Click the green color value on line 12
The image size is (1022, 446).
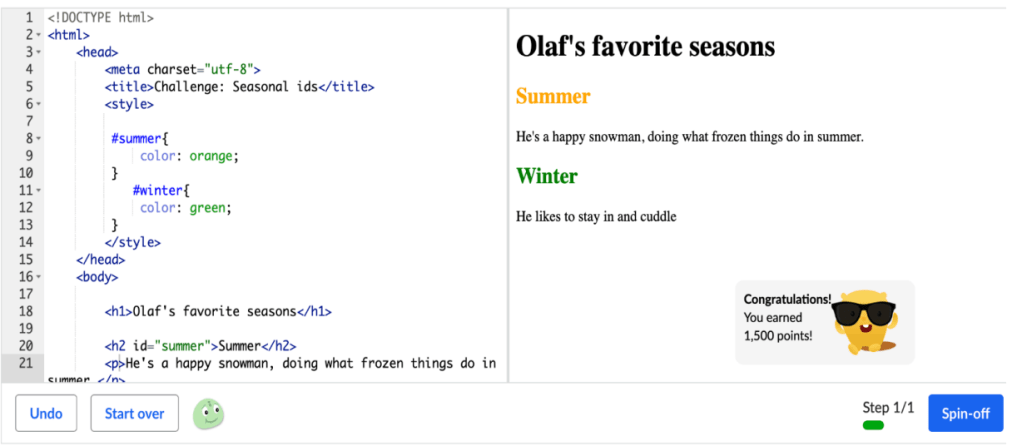(208, 208)
